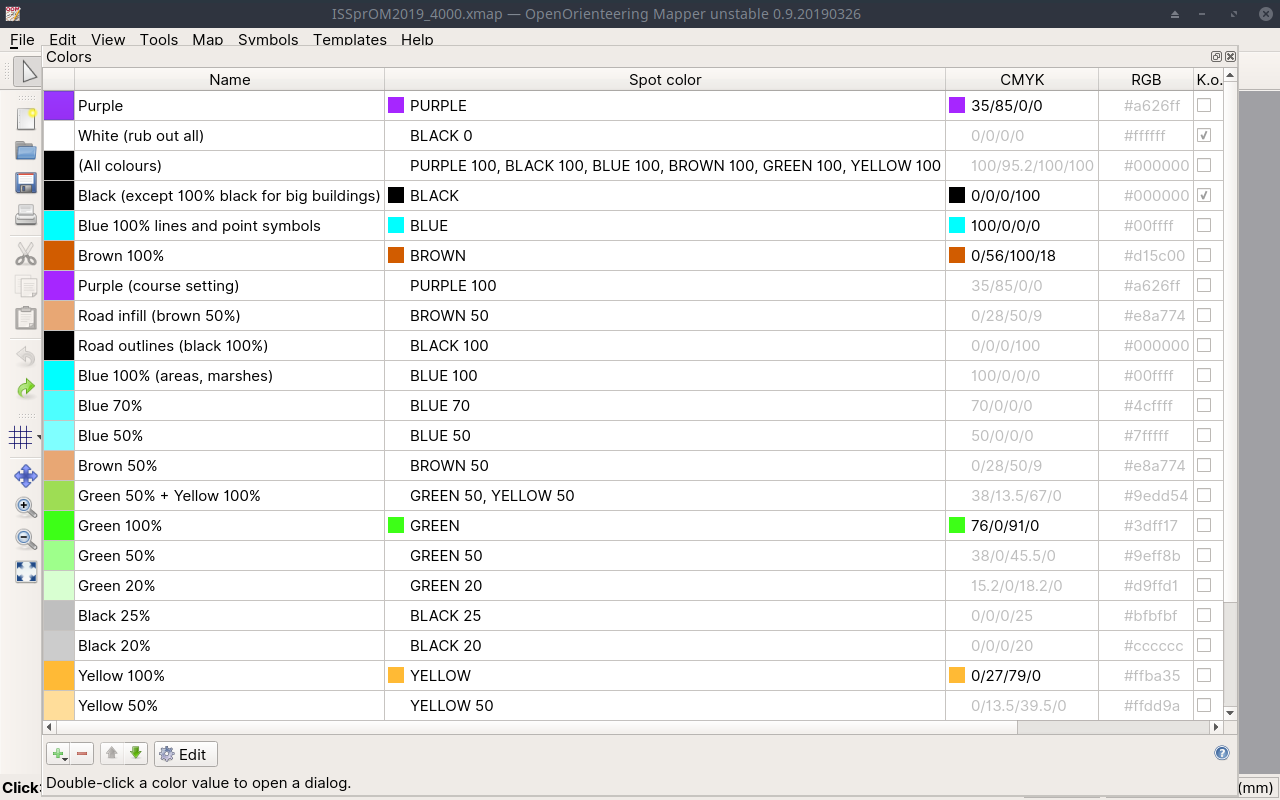Viewport: 1280px width, 800px height.
Task: Open the Tools menu
Action: 159,40
